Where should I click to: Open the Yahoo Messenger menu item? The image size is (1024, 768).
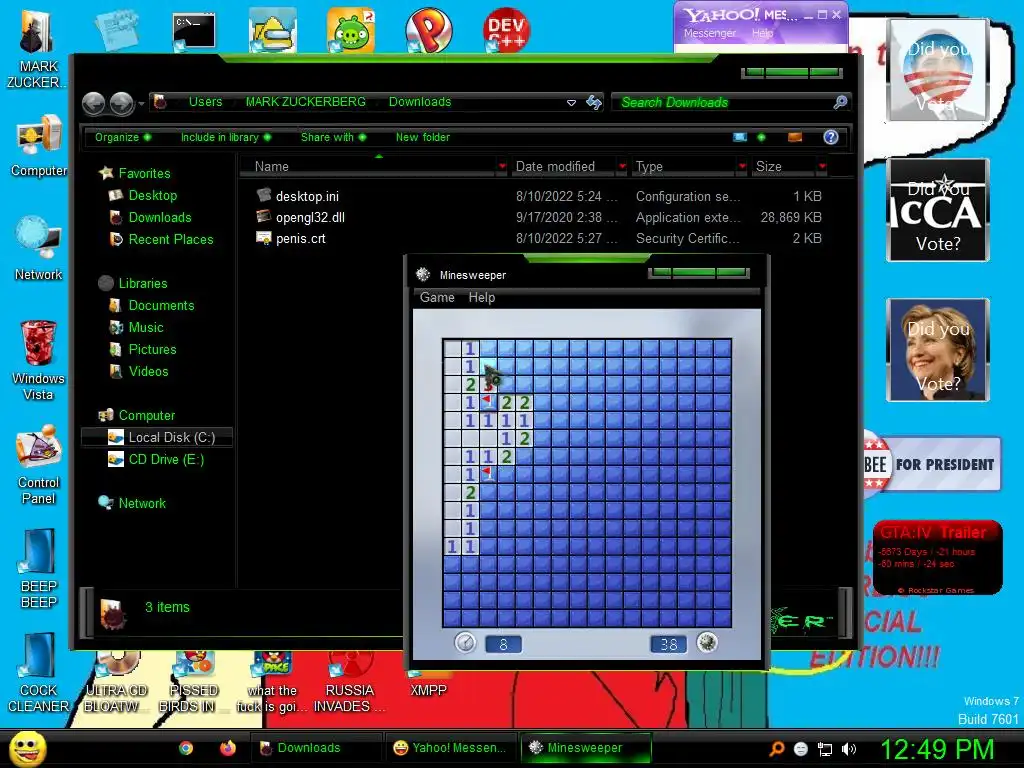[x=710, y=33]
